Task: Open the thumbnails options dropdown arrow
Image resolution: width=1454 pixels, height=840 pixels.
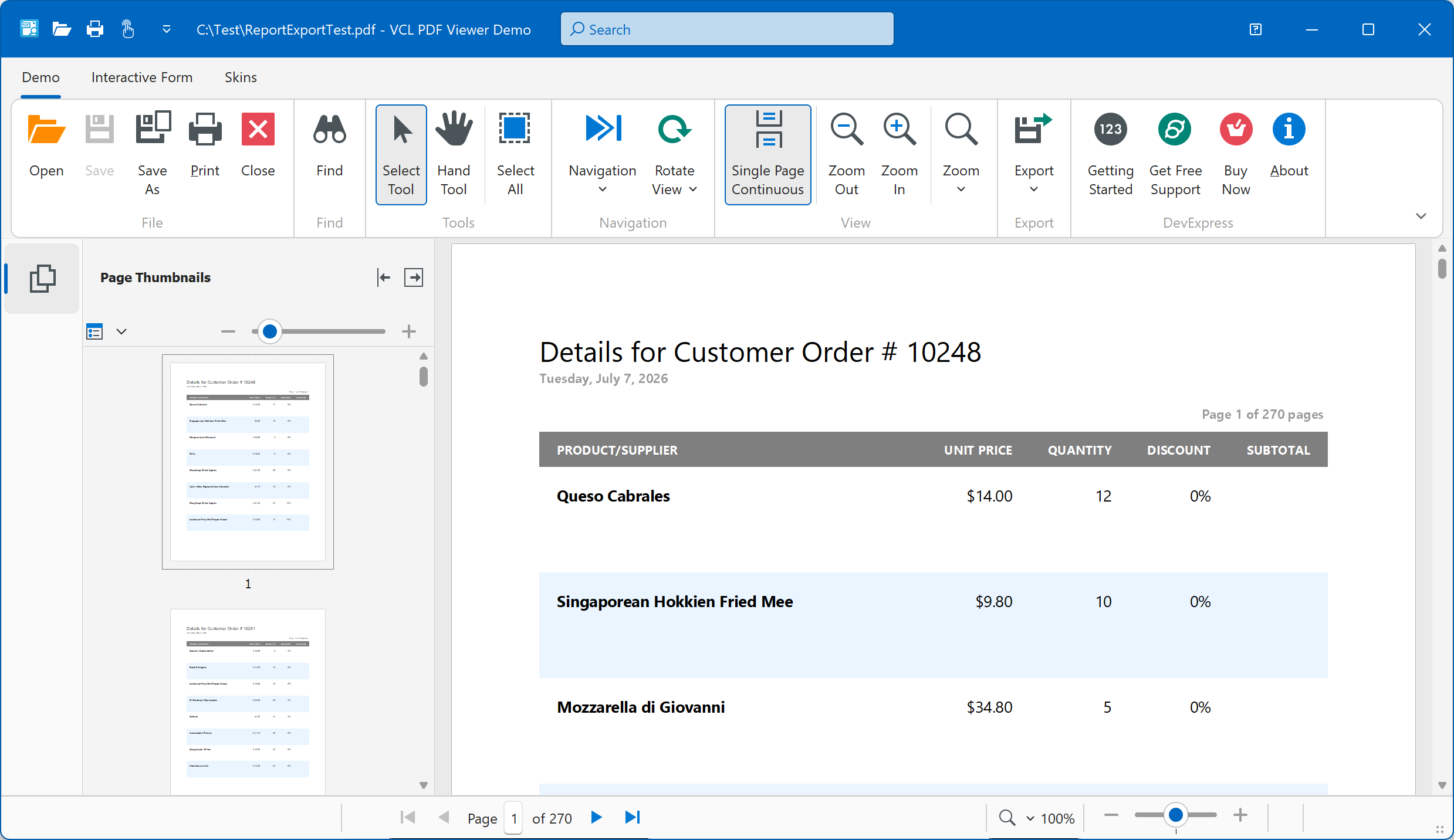Action: (x=121, y=331)
